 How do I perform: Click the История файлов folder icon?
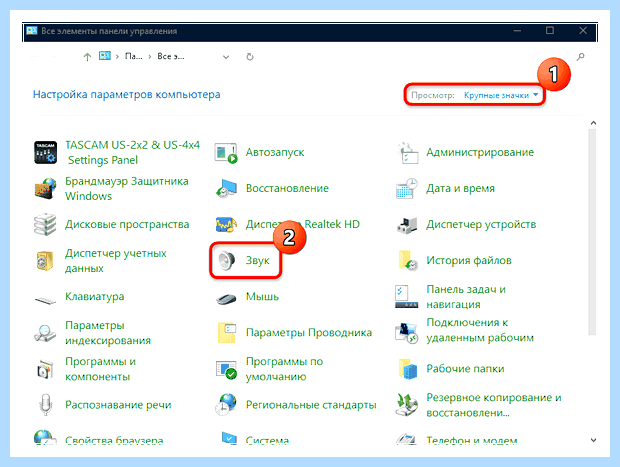click(x=408, y=261)
